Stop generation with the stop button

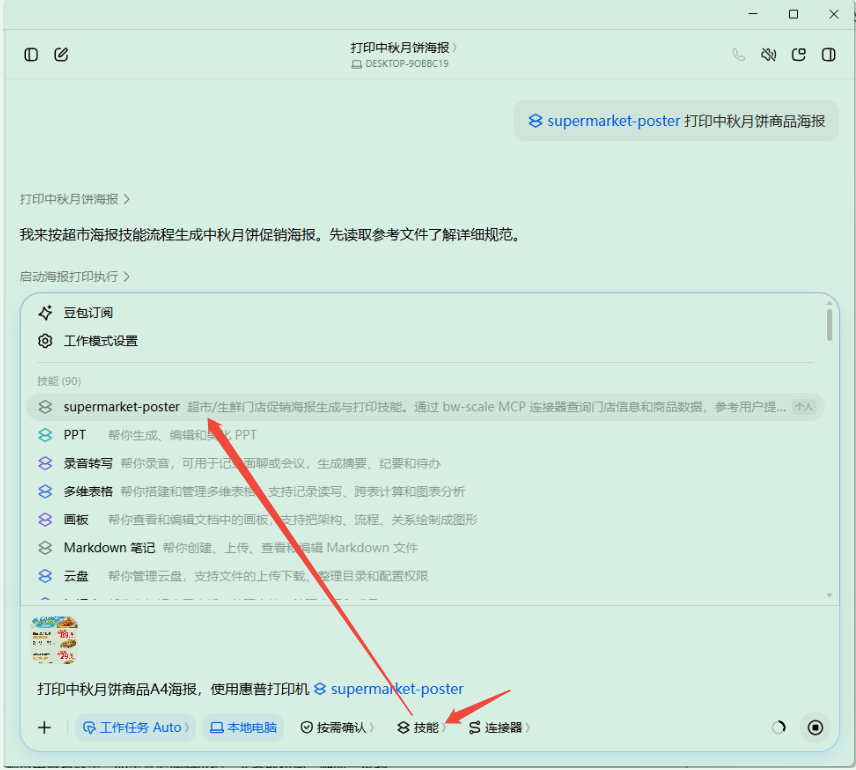click(x=816, y=727)
